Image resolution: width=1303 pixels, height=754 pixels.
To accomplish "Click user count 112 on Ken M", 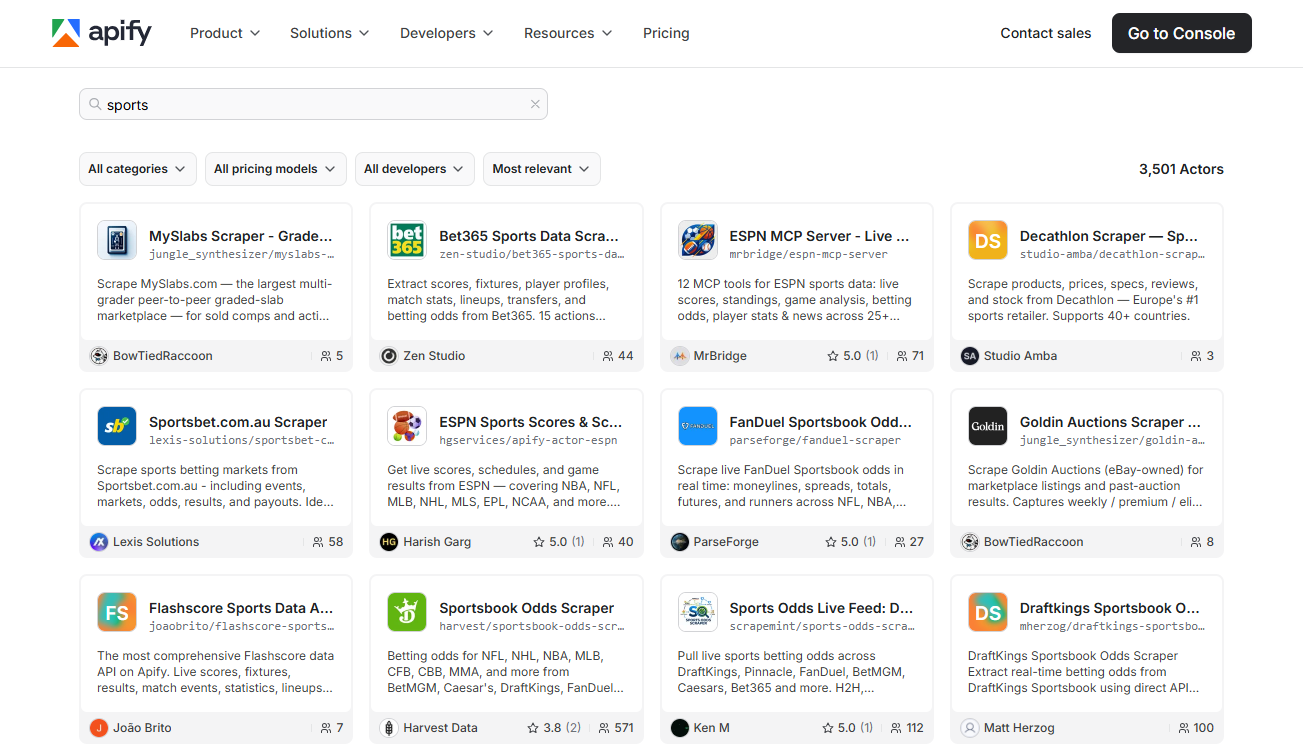I will coord(908,728).
